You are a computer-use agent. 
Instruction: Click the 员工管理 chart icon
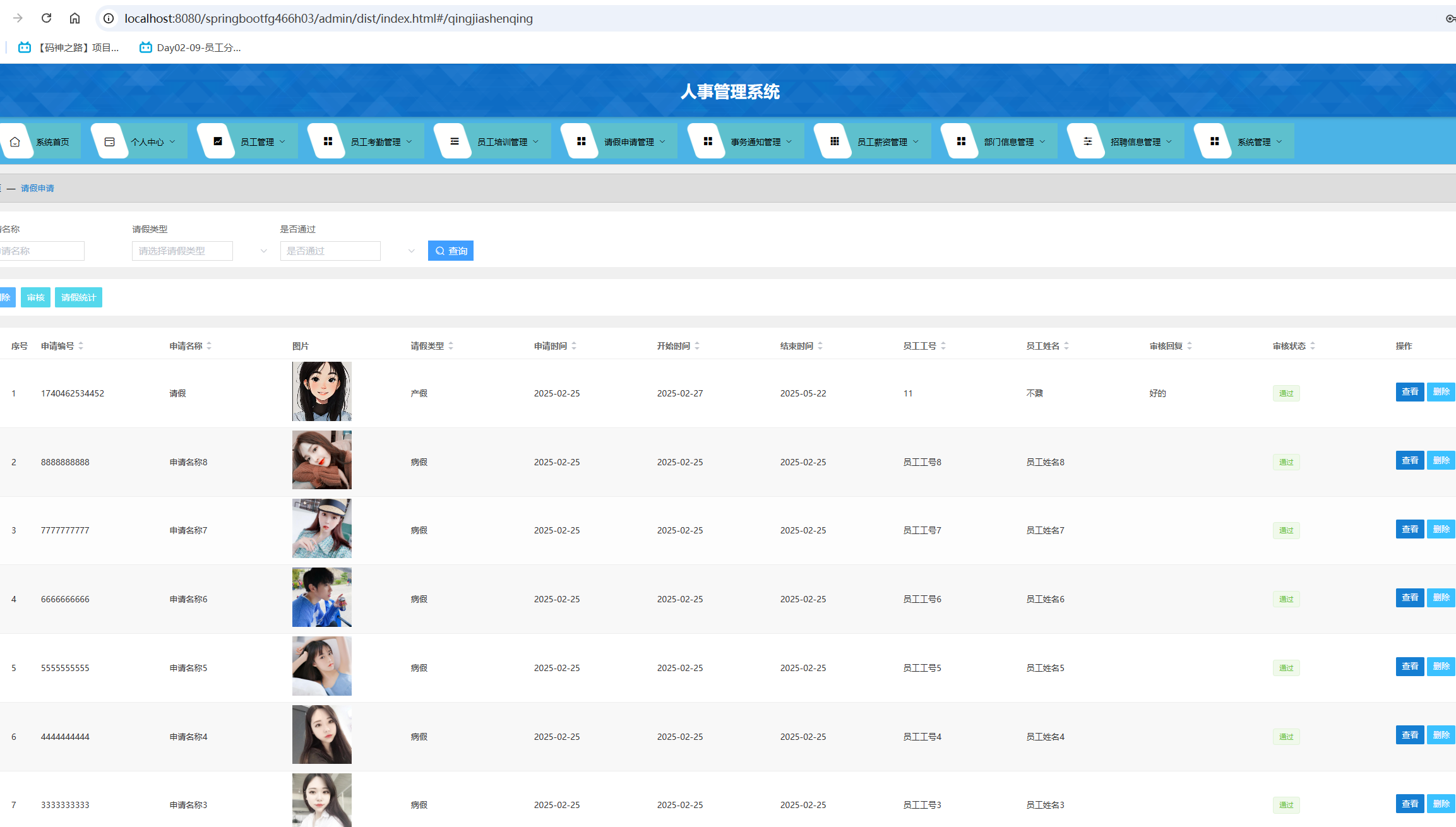[x=218, y=141]
